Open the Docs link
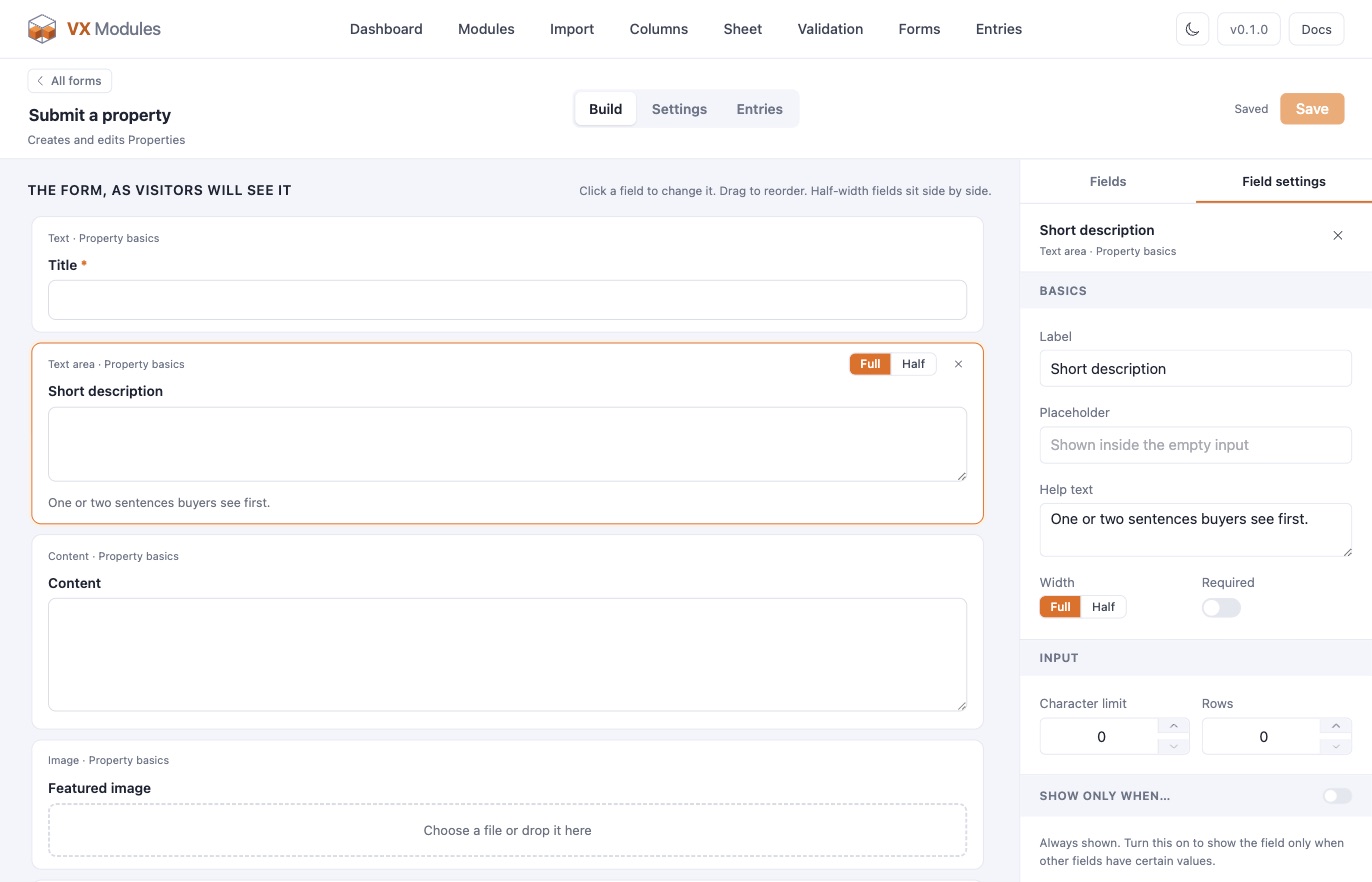The width and height of the screenshot is (1372, 882). (x=1316, y=29)
